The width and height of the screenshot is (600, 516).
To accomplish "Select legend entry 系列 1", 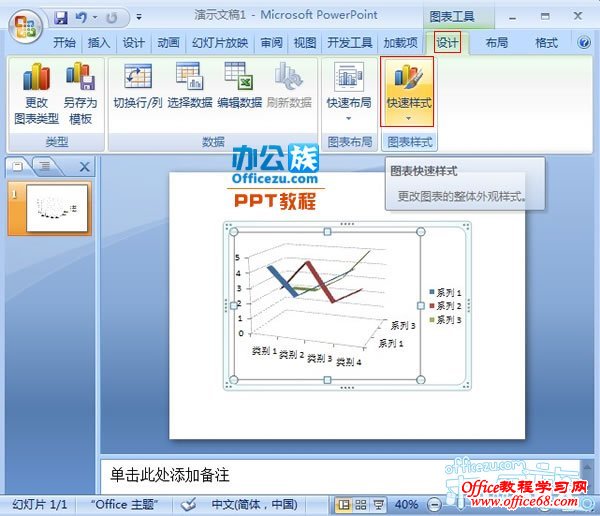I will pos(445,293).
